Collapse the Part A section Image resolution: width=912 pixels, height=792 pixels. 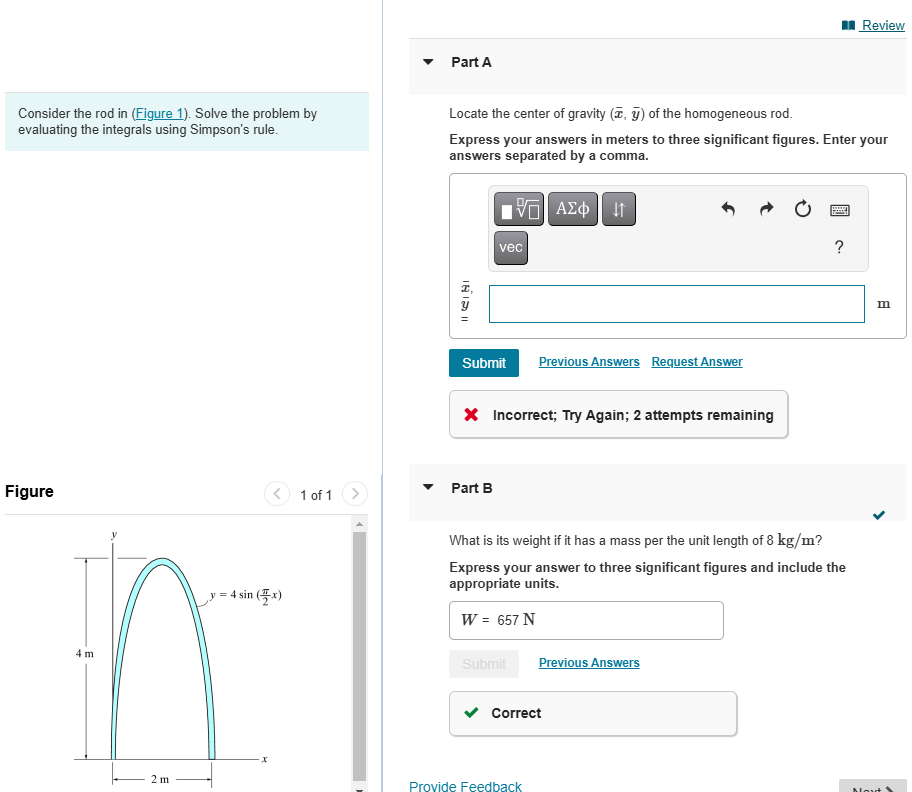point(428,62)
